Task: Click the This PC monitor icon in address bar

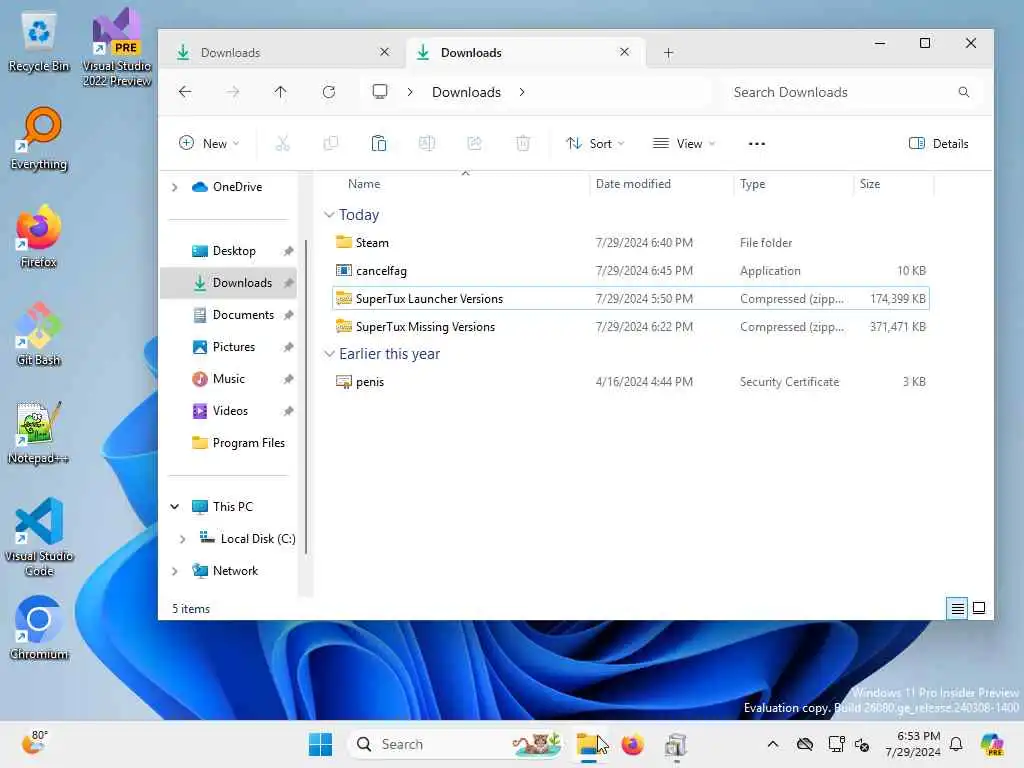Action: click(379, 91)
